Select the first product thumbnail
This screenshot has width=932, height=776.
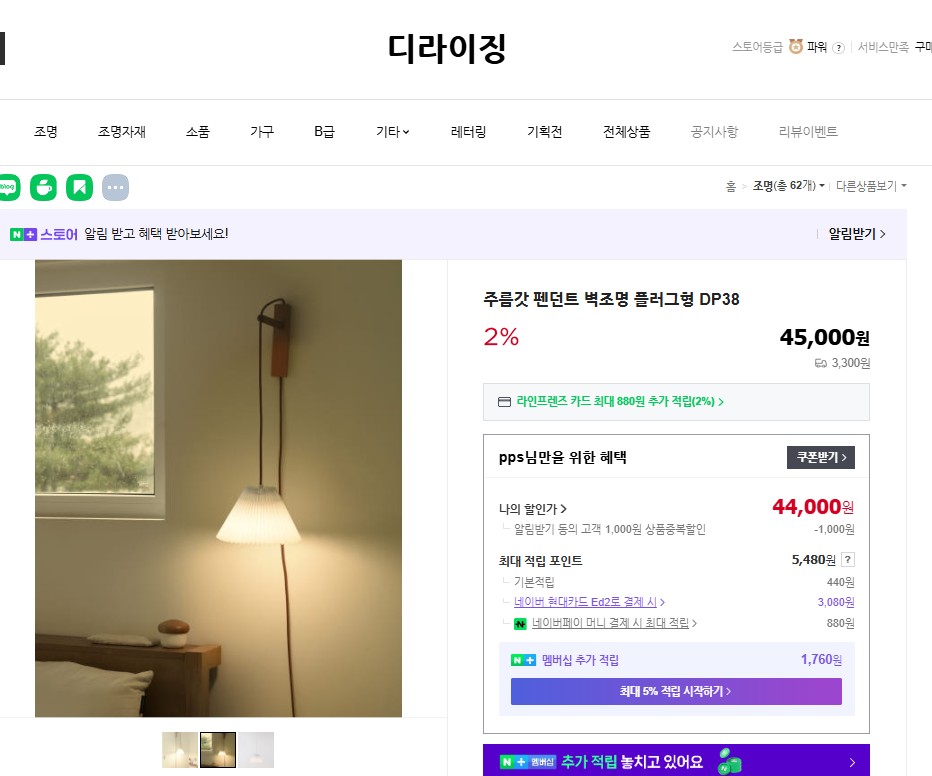pos(180,750)
